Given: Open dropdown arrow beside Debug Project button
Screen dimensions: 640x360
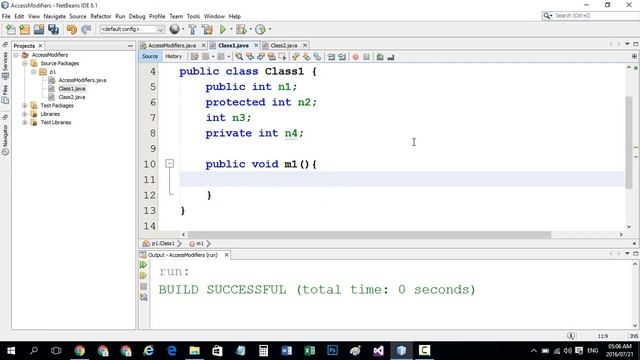Looking at the screenshot, I should [250, 29].
